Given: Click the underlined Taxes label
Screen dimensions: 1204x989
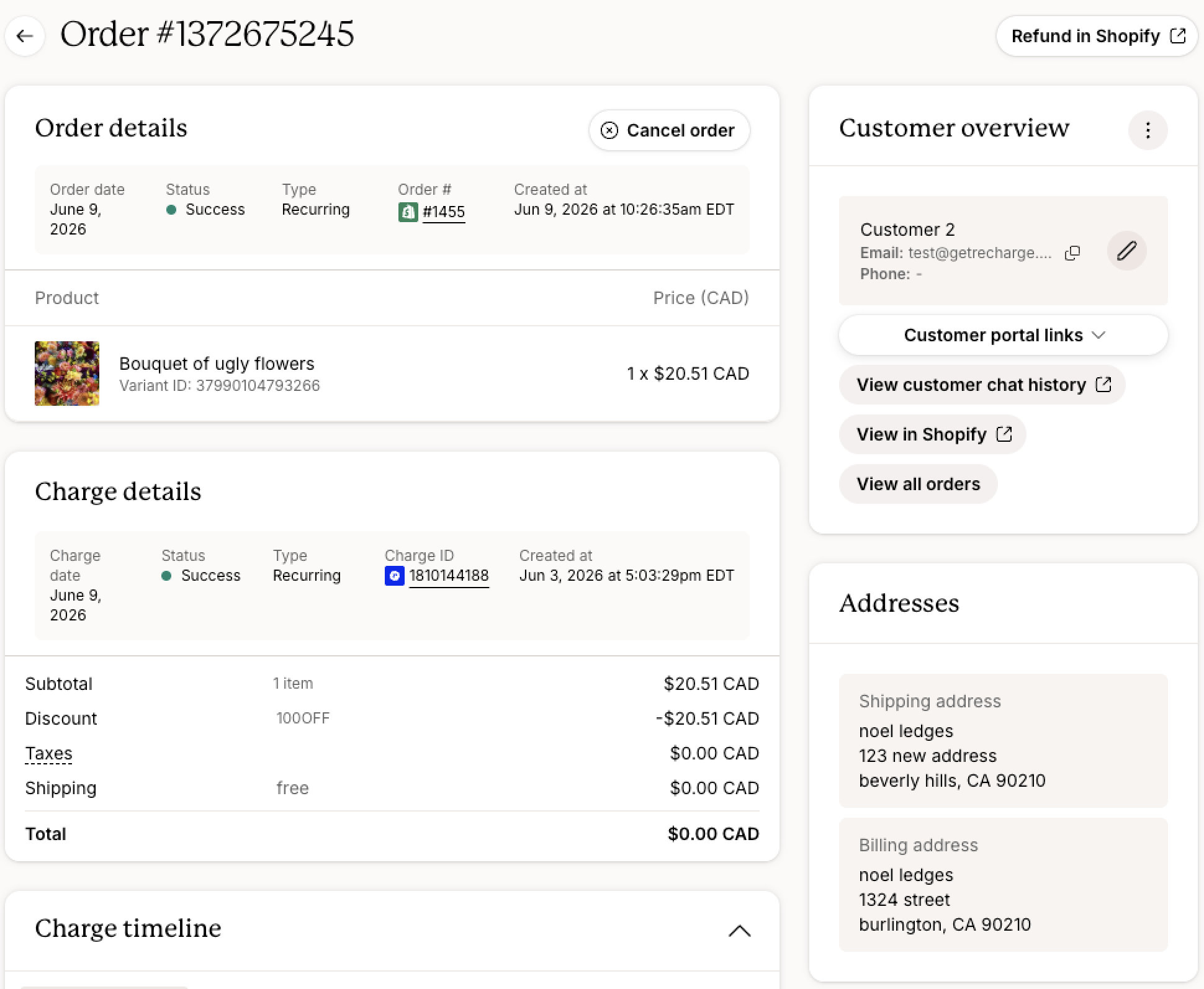Looking at the screenshot, I should tap(48, 753).
